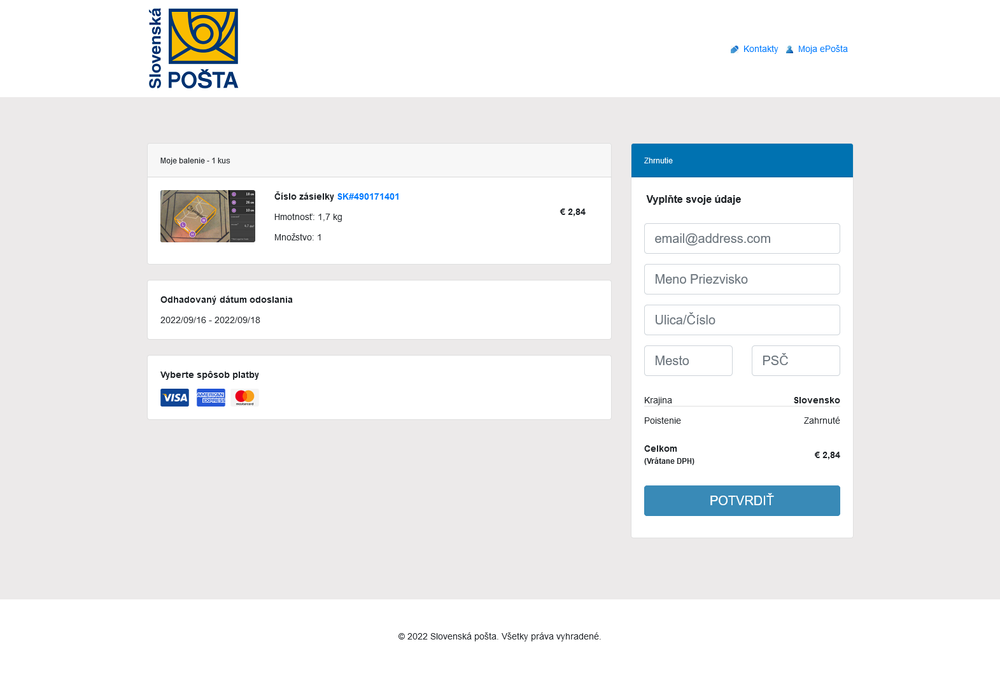
Task: Select the Ulica/Číslo street field
Action: tap(741, 320)
